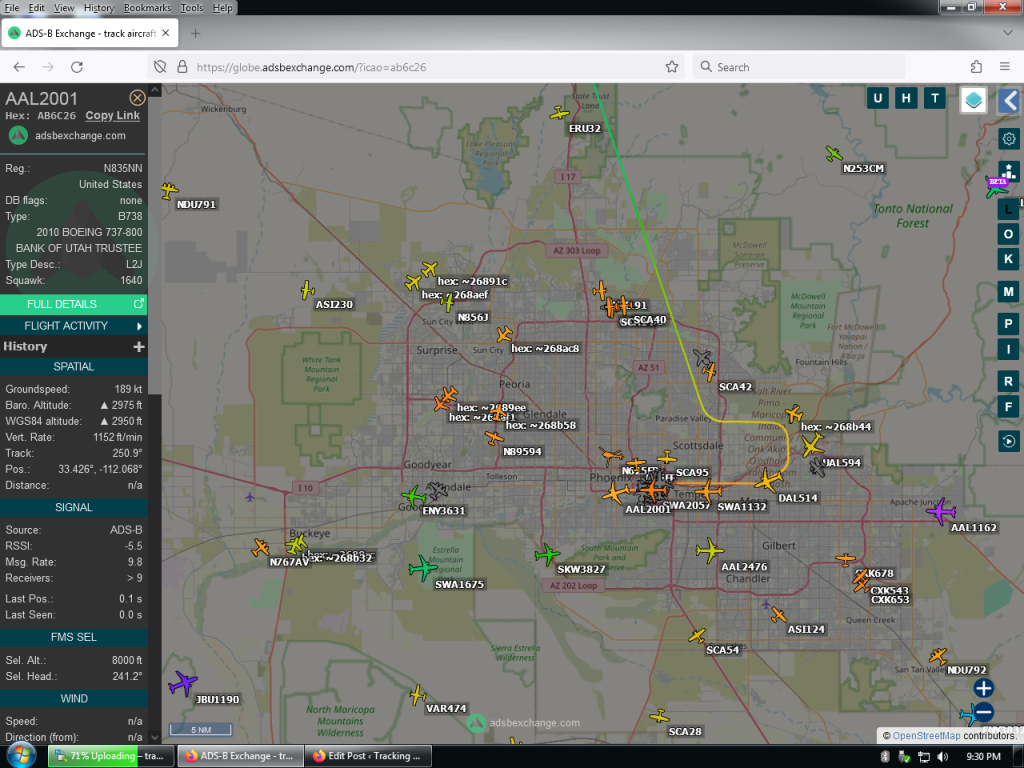
Task: Open the Windows Start button
Action: (x=21, y=756)
